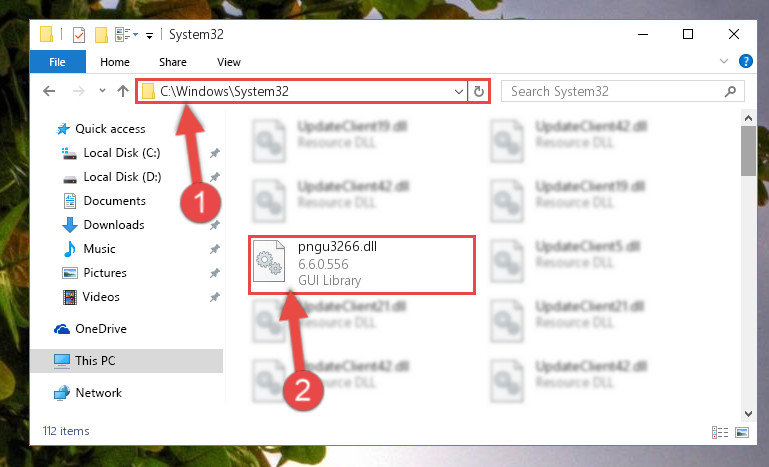Expand the ribbon with the chevron
The image size is (769, 467).
coord(723,61)
